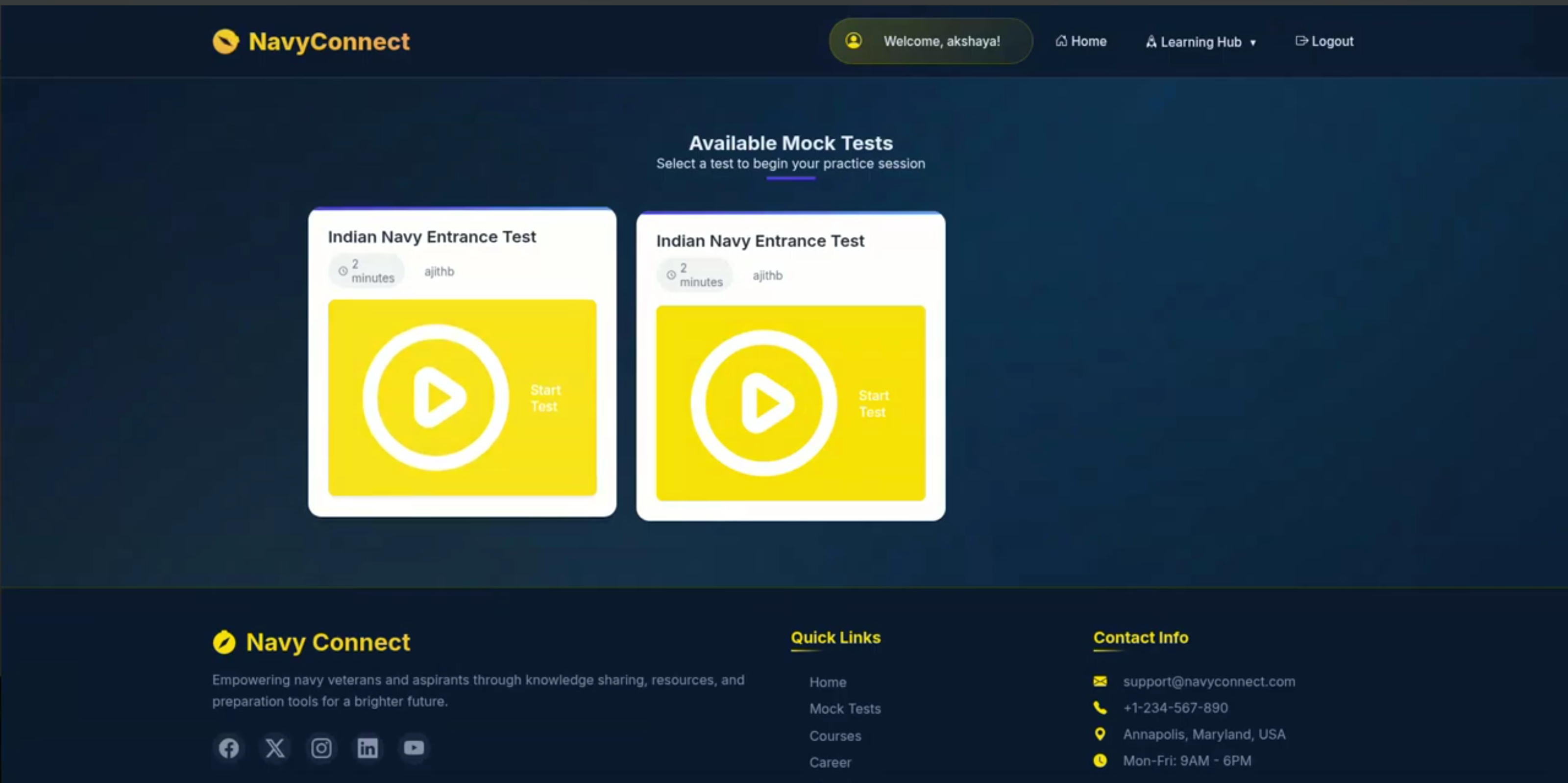
Task: Click the Home house icon in navigation
Action: pyautogui.click(x=1061, y=41)
